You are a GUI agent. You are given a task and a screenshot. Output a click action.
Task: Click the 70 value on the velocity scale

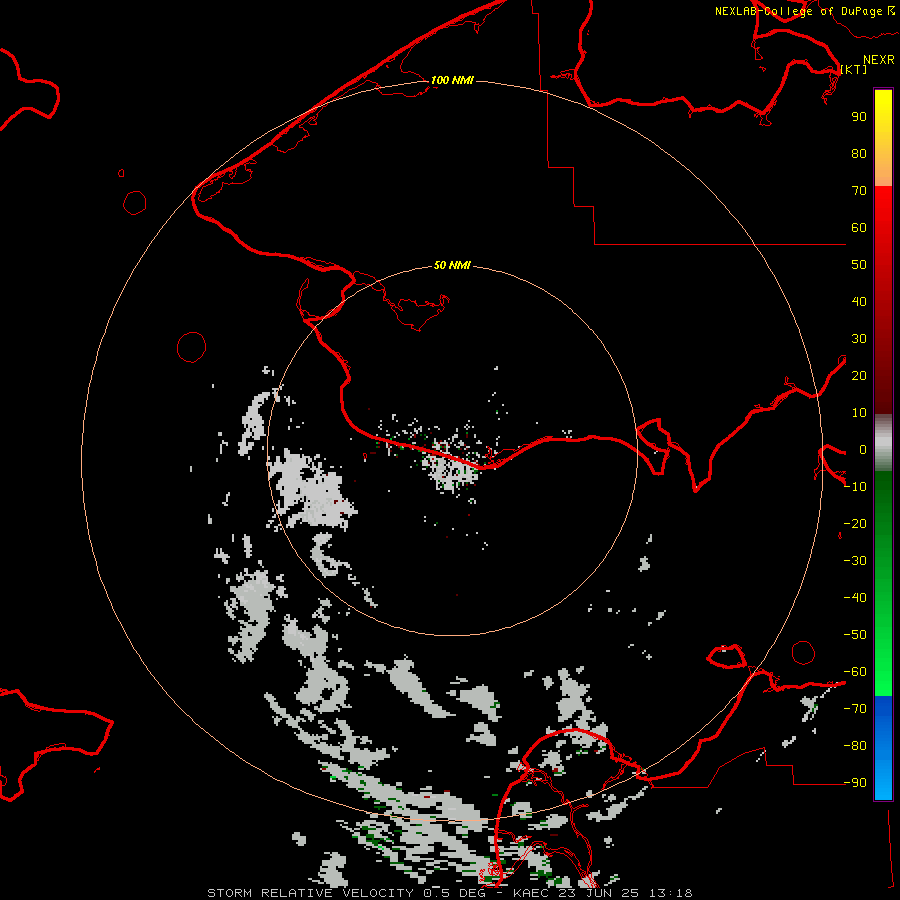point(859,191)
